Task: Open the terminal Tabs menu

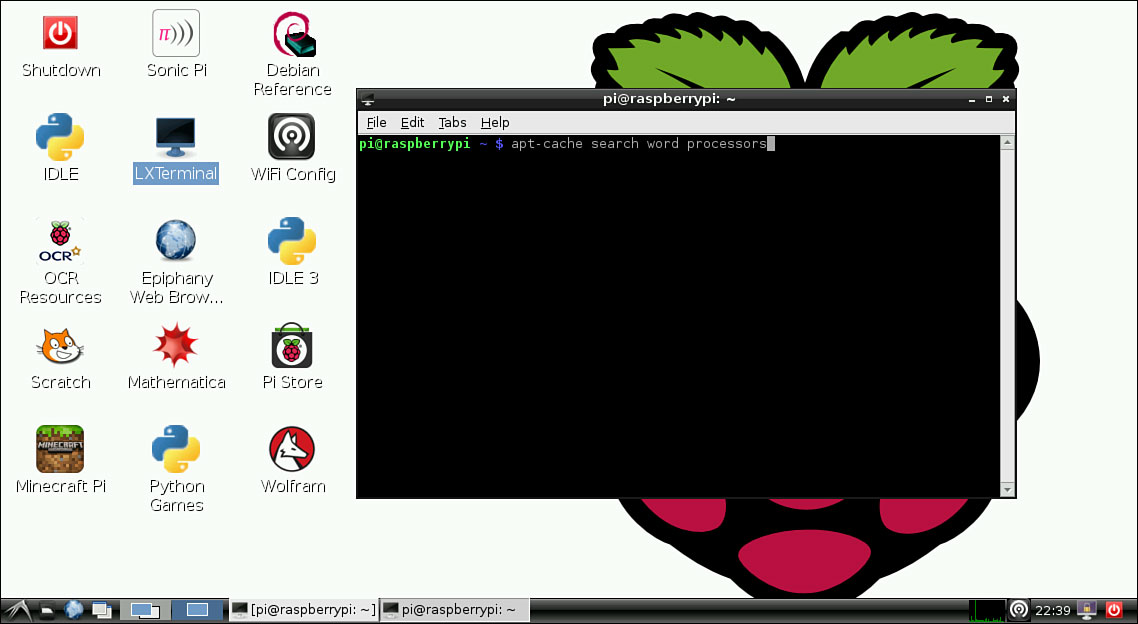Action: pyautogui.click(x=452, y=122)
